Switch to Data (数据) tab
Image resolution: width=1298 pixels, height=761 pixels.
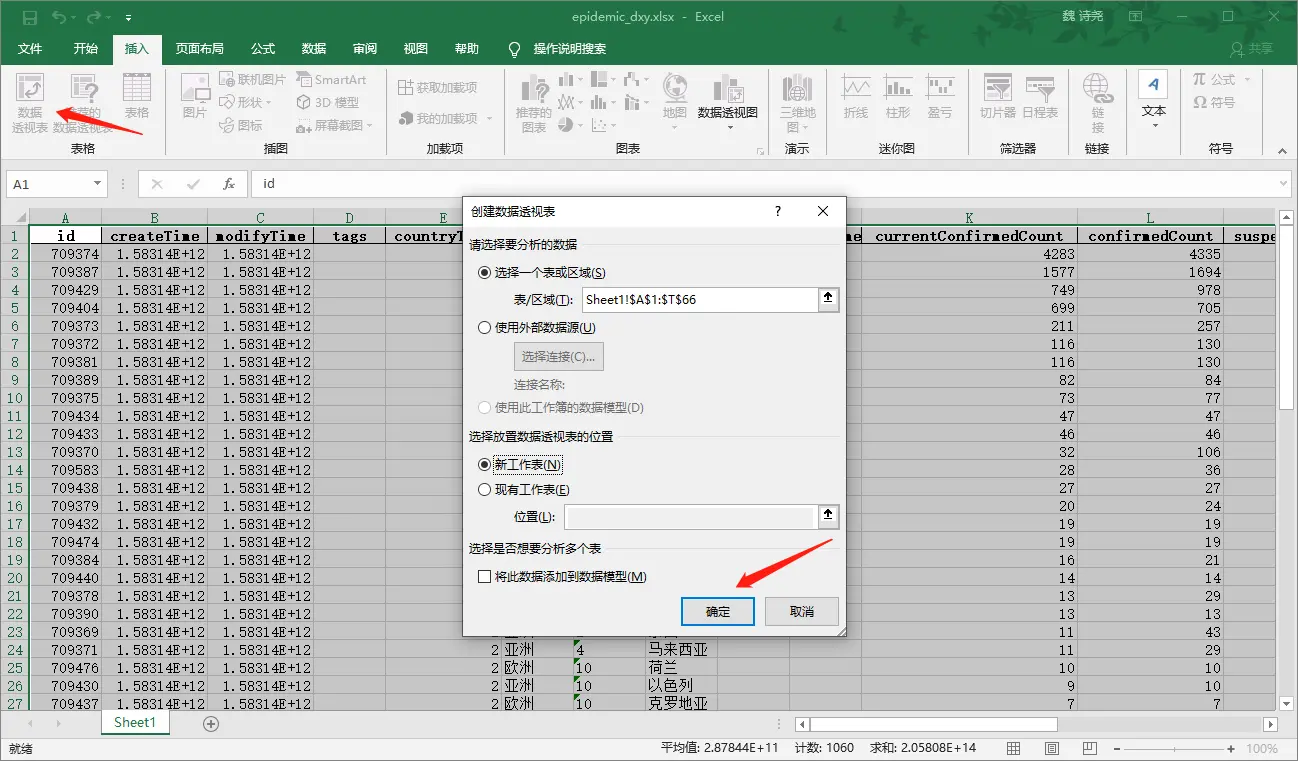click(314, 49)
